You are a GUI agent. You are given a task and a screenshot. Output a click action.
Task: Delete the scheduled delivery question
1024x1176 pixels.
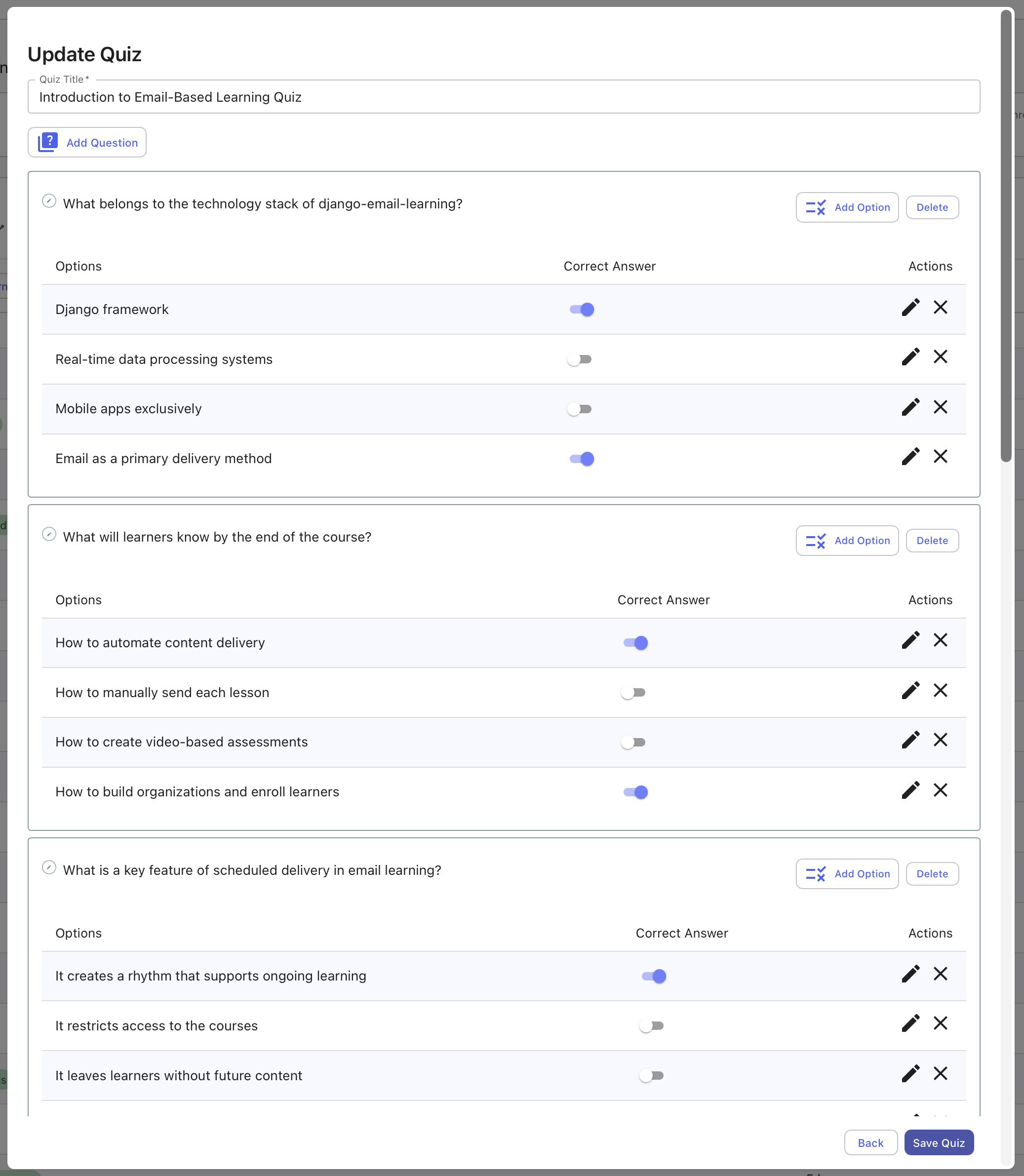click(x=932, y=874)
